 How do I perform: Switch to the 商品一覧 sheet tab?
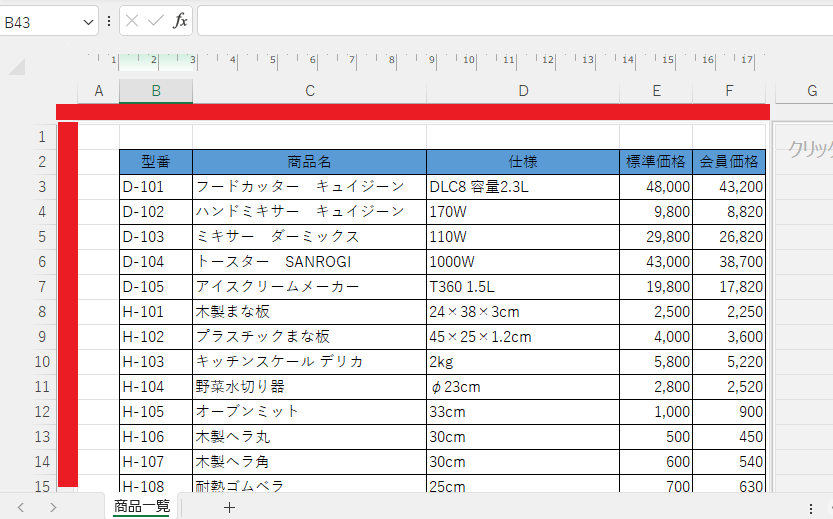[141, 506]
